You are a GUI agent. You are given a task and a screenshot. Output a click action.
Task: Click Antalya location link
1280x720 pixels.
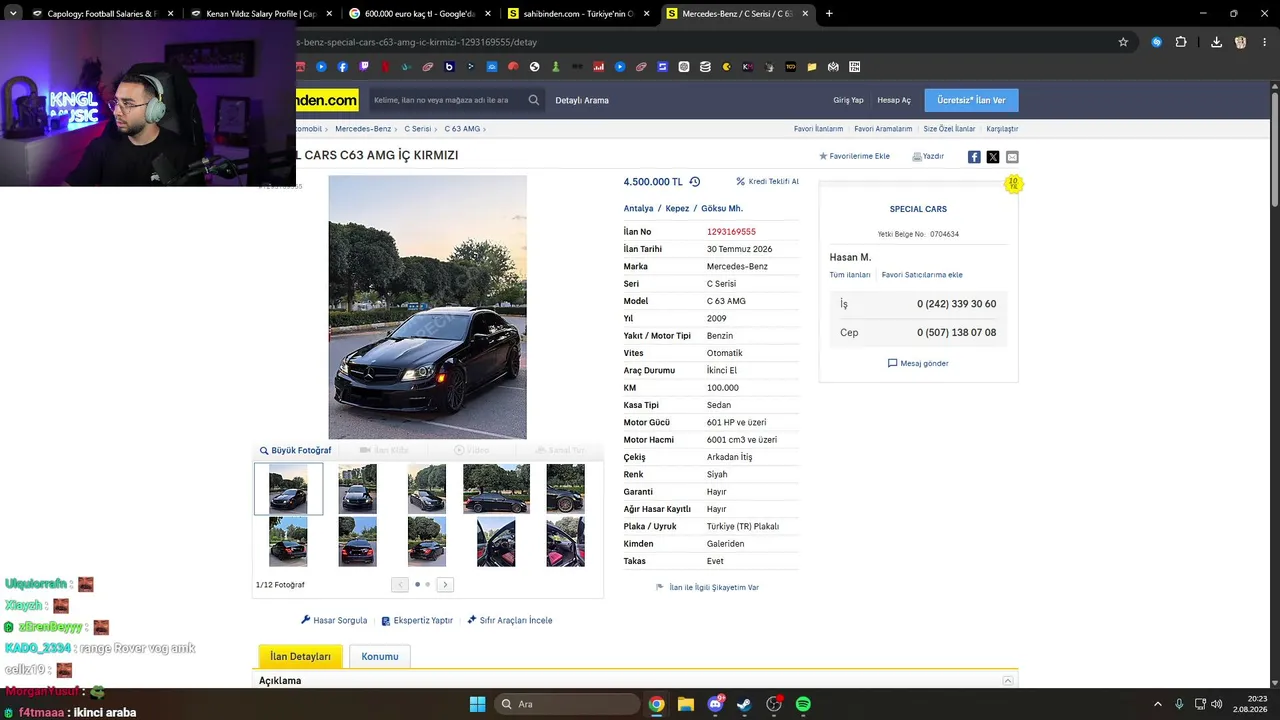point(638,209)
